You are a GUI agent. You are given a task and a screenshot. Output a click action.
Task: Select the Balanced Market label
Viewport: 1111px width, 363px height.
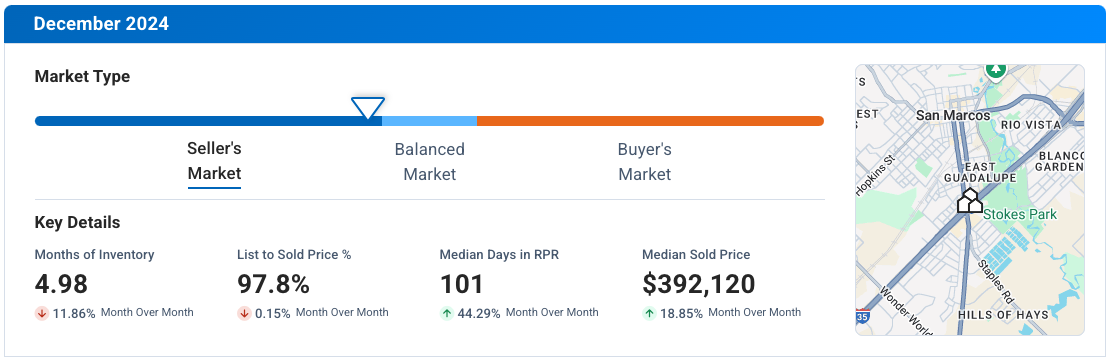(429, 162)
